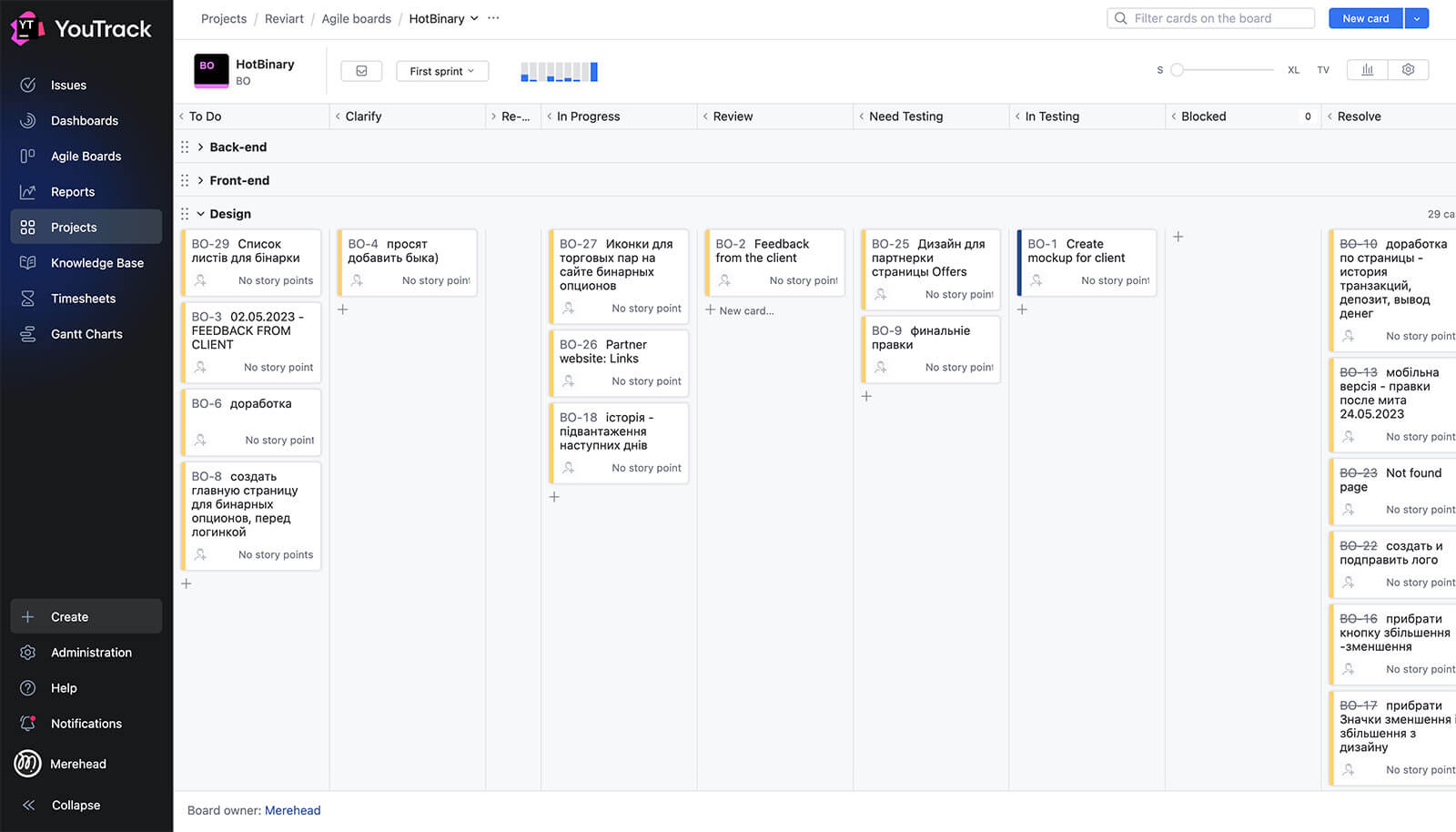
Task: Open the New card dropdown arrow
Action: tap(1416, 18)
